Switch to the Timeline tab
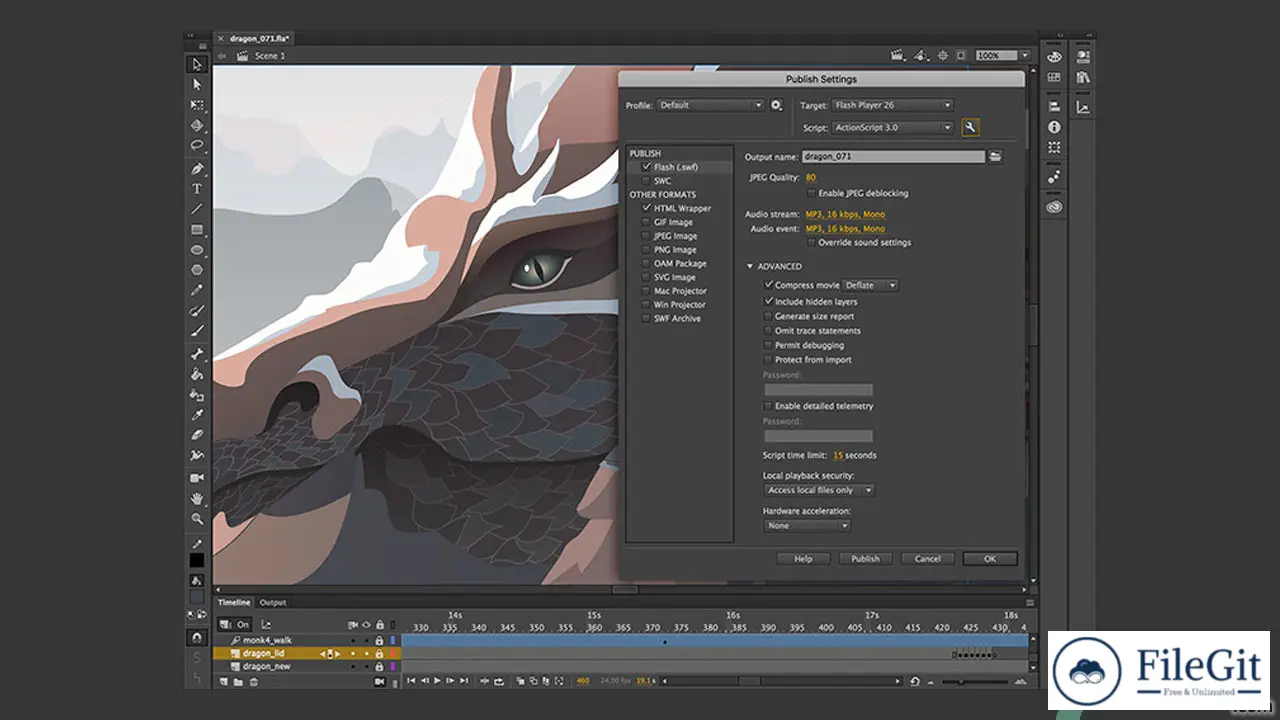 235,602
